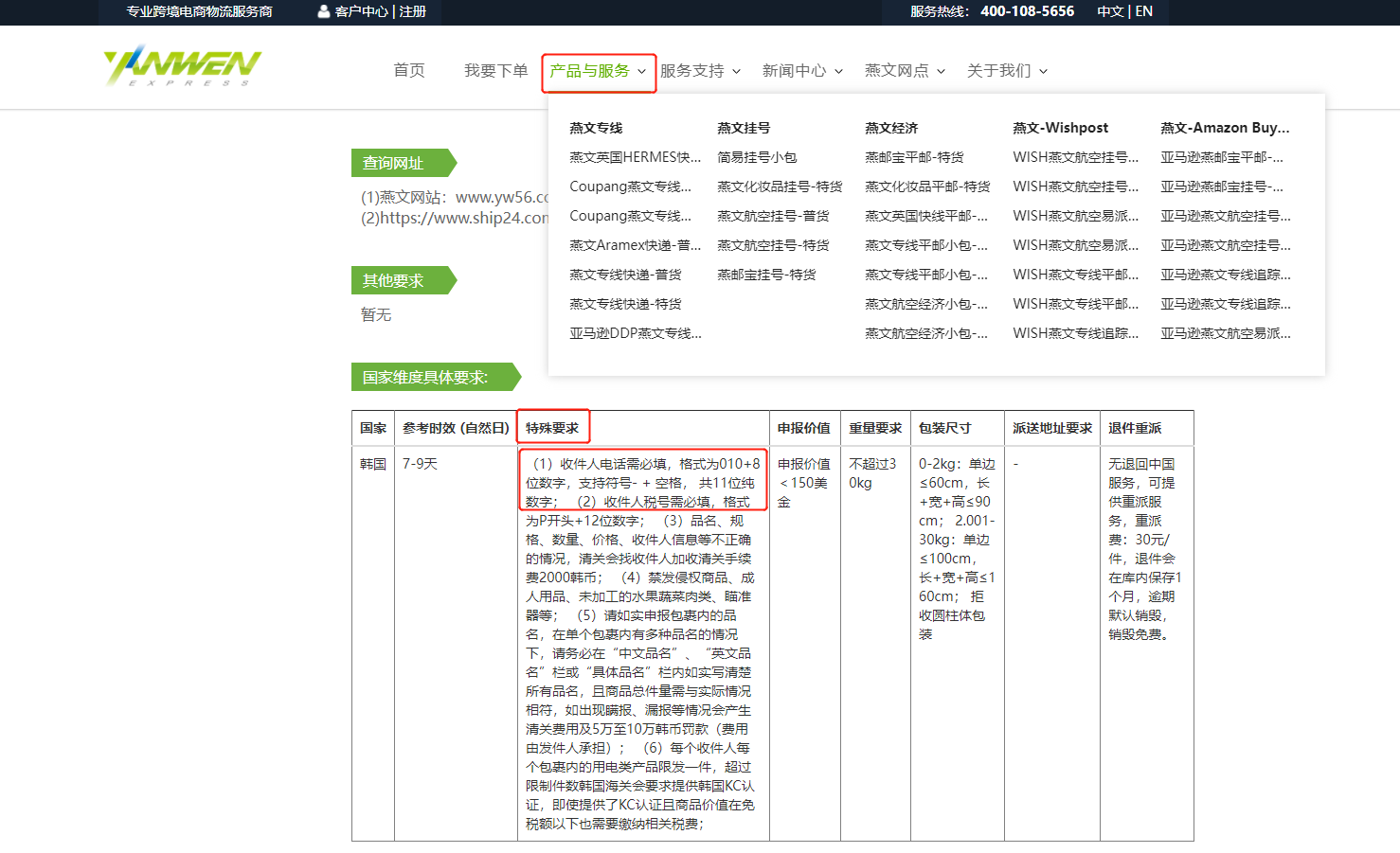Open 燕文专线快递-特货 product link

(625, 304)
